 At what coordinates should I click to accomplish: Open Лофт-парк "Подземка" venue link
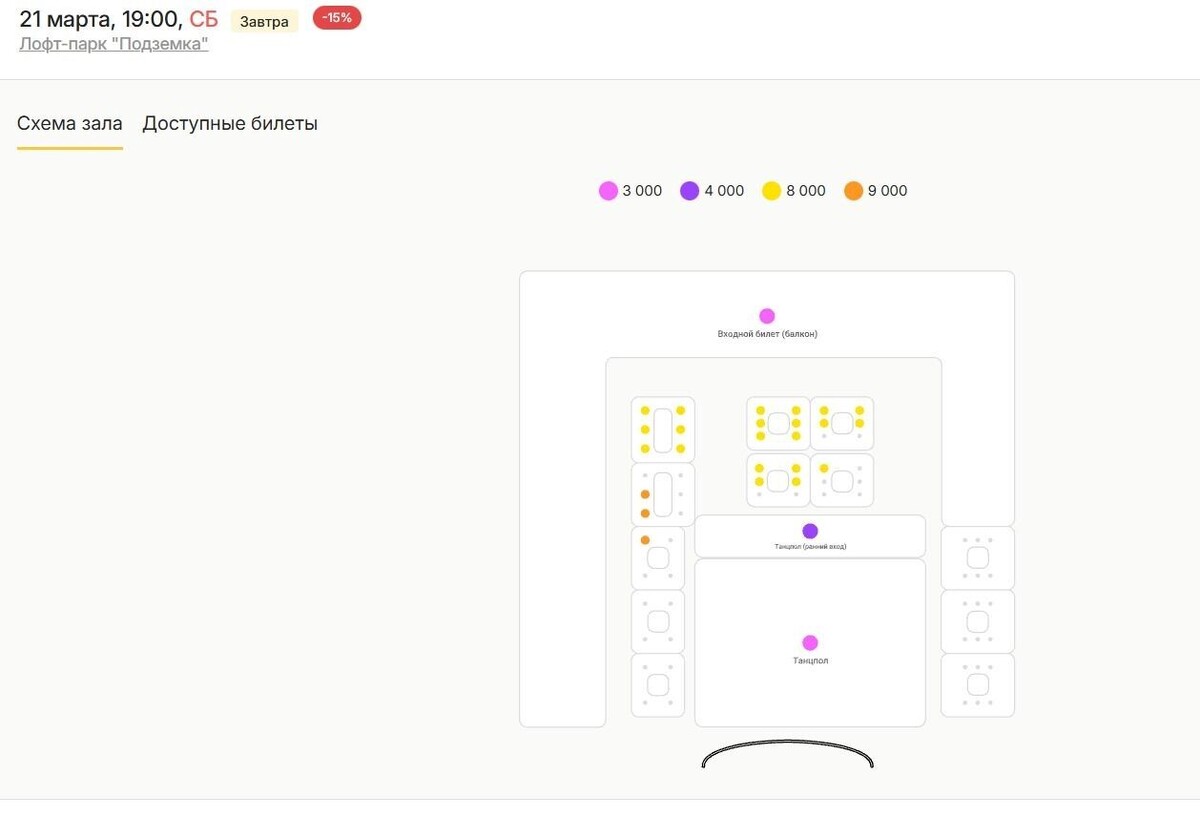pos(114,44)
